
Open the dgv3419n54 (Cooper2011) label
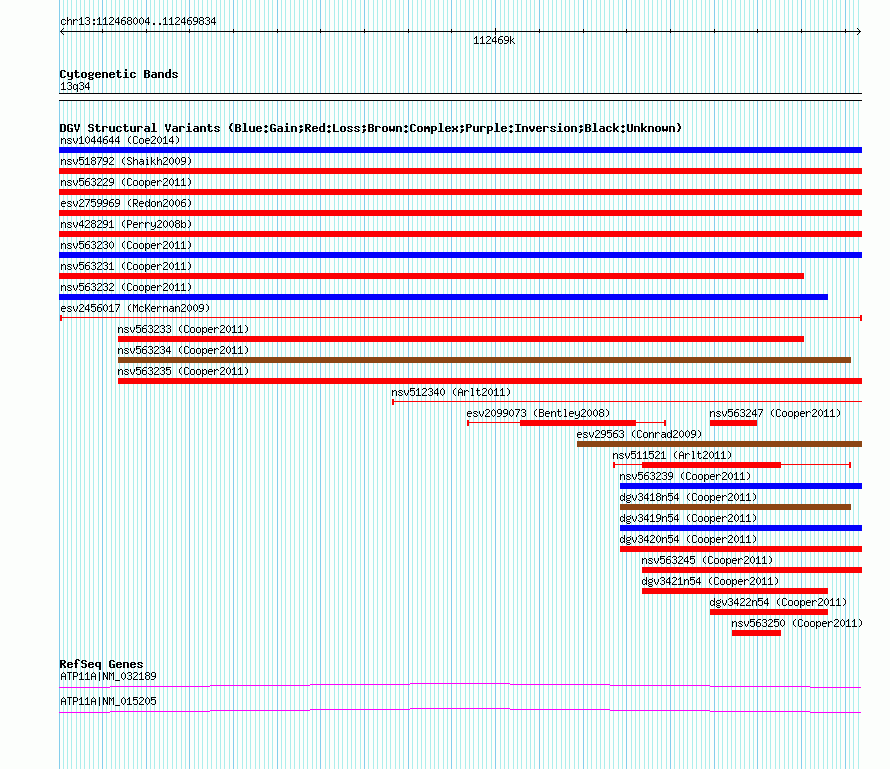click(x=688, y=518)
